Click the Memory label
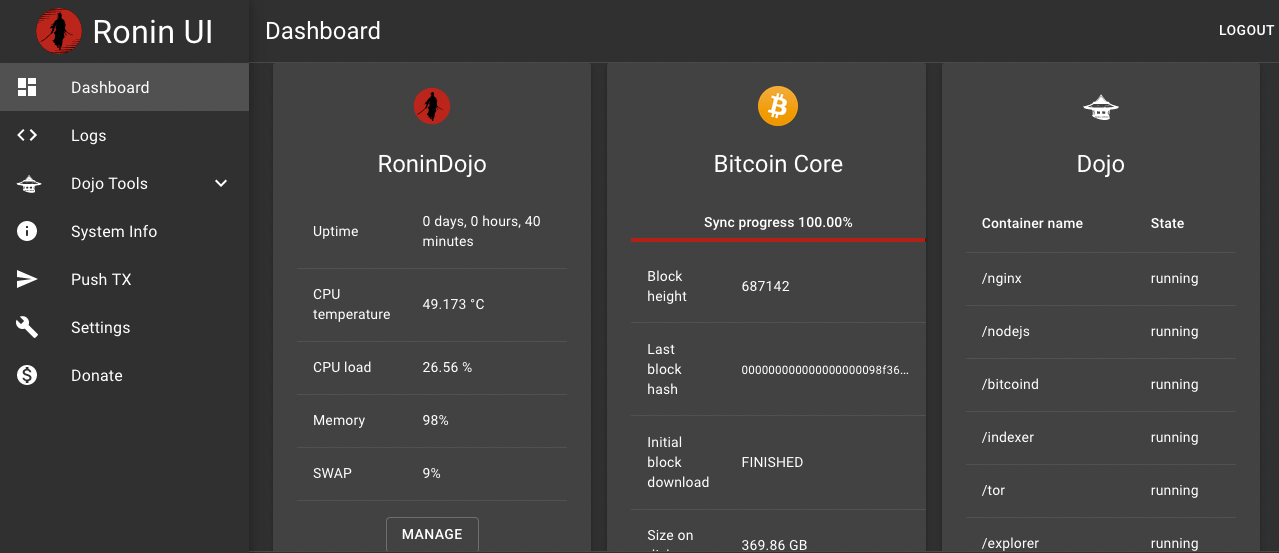The image size is (1279, 553). (x=339, y=420)
